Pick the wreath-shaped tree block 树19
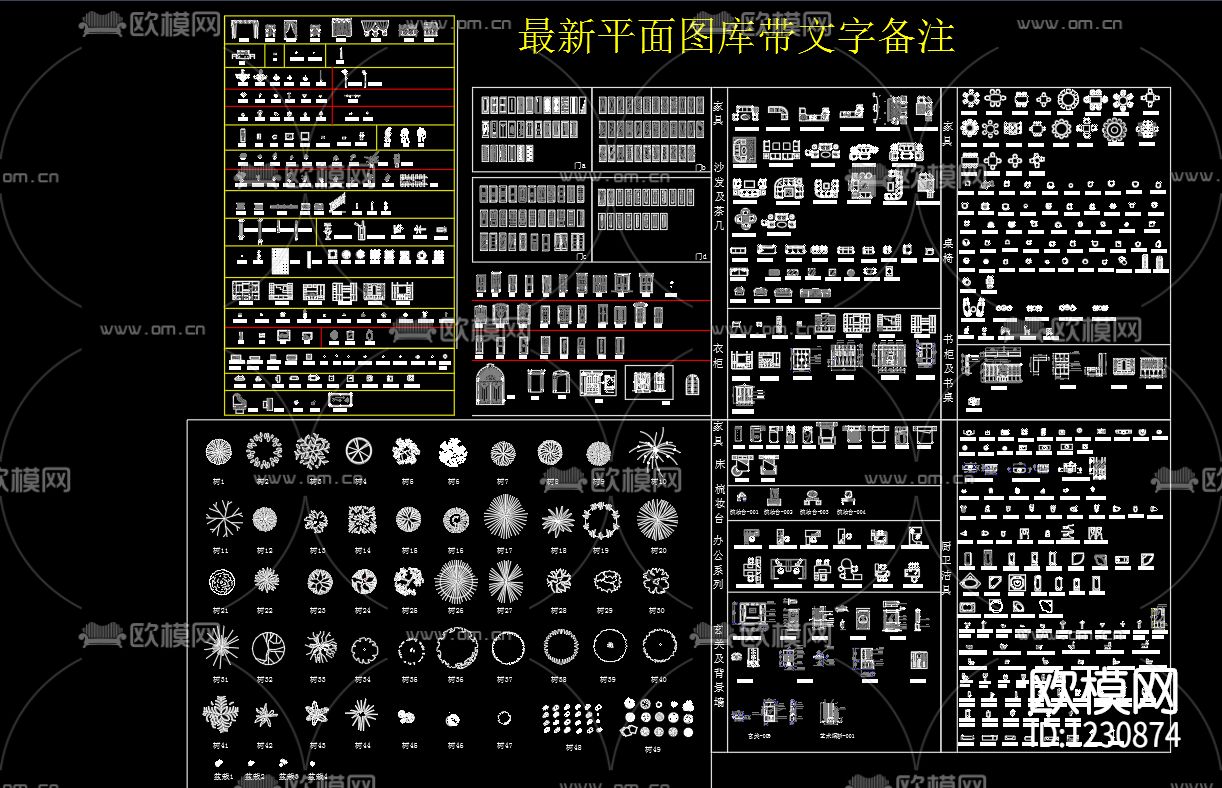Image resolution: width=1222 pixels, height=788 pixels. click(602, 520)
